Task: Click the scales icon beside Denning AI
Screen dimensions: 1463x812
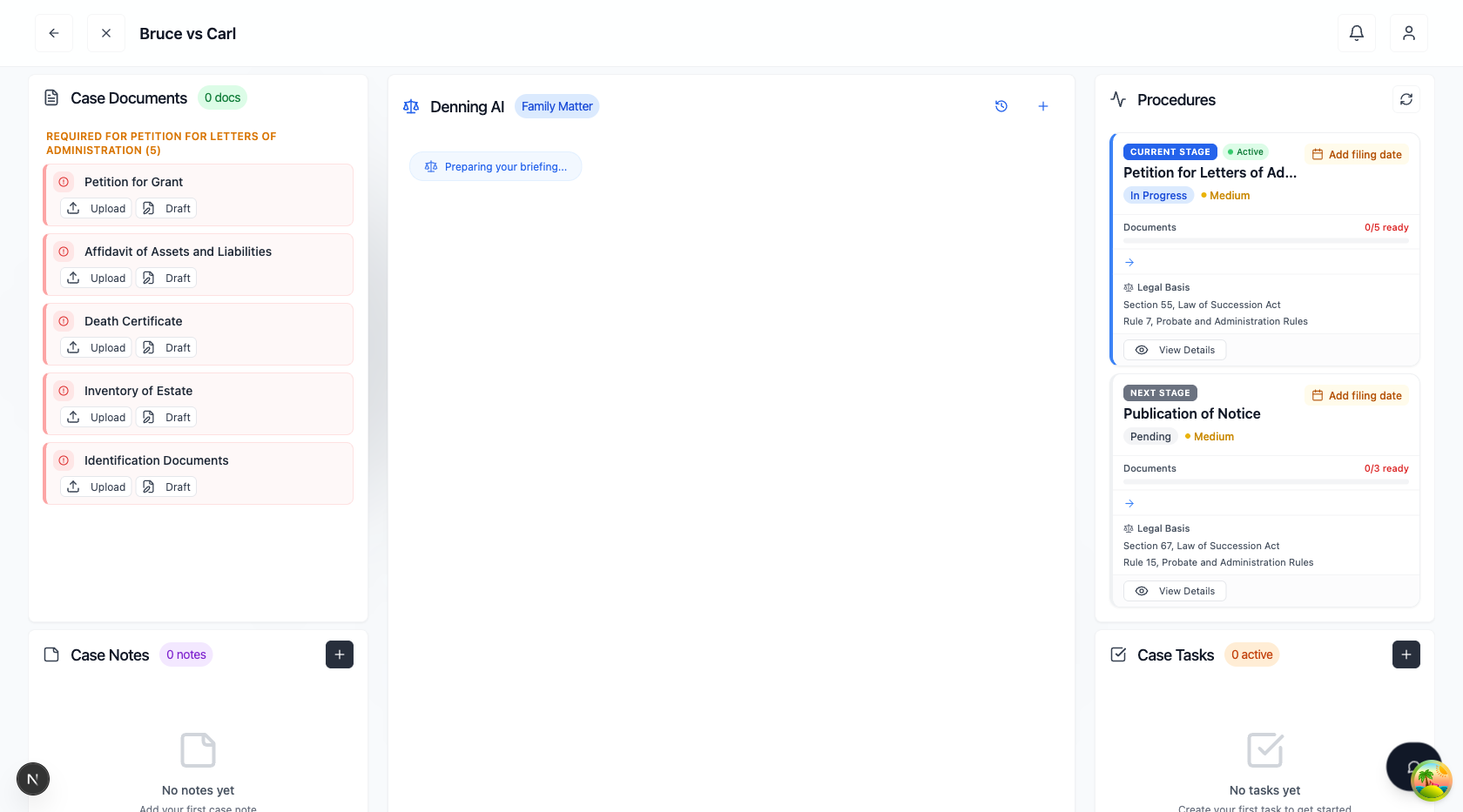Action: 410,105
